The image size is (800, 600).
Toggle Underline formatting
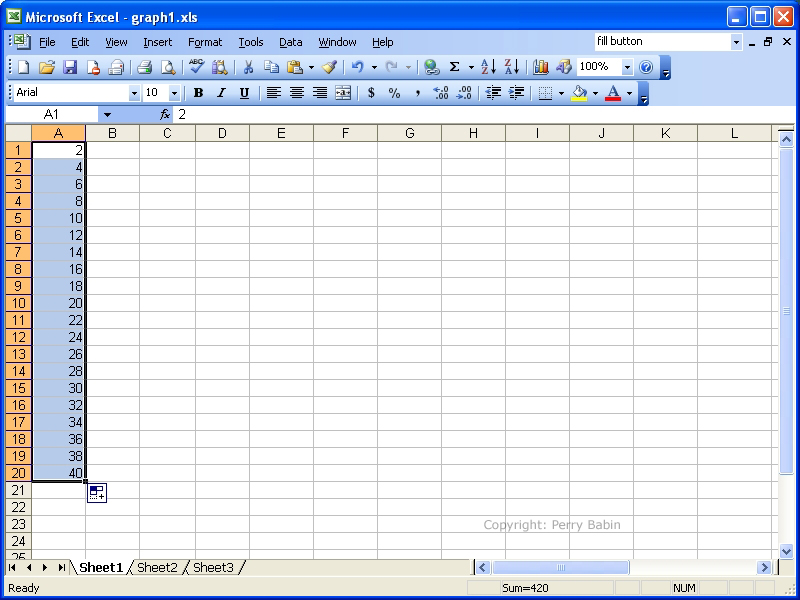pyautogui.click(x=244, y=93)
